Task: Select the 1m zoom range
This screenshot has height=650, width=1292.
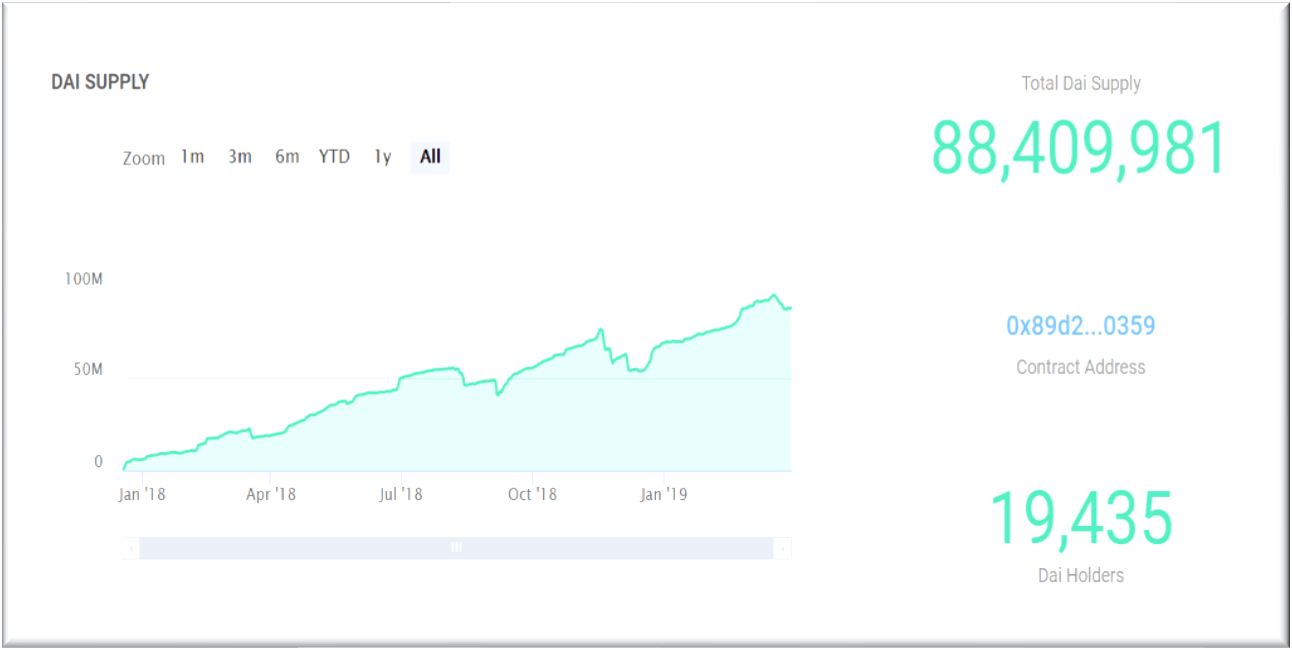Action: click(x=192, y=157)
